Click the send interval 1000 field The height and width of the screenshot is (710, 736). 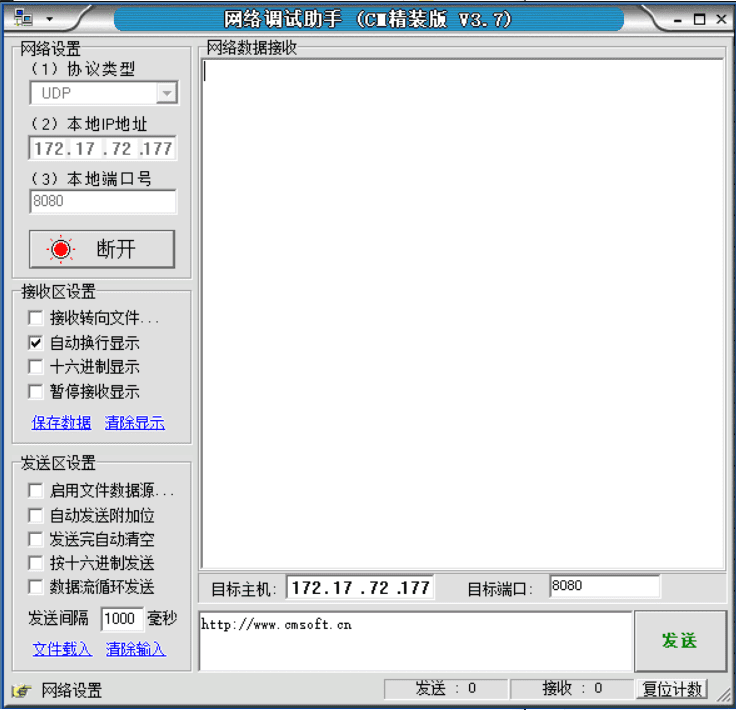pos(122,618)
